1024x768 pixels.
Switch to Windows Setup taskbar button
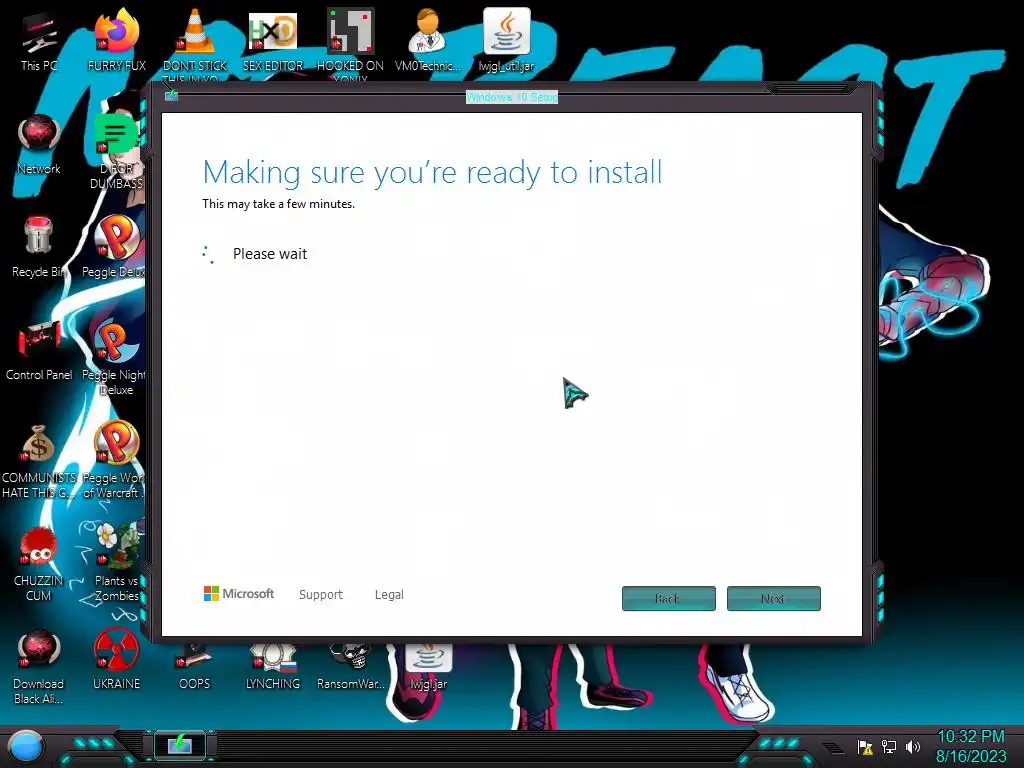click(x=180, y=744)
